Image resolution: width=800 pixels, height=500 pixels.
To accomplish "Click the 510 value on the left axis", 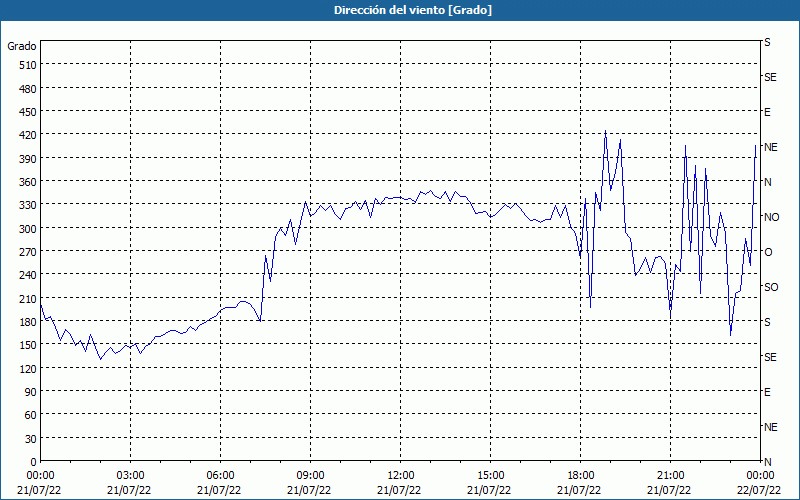I will [x=28, y=65].
